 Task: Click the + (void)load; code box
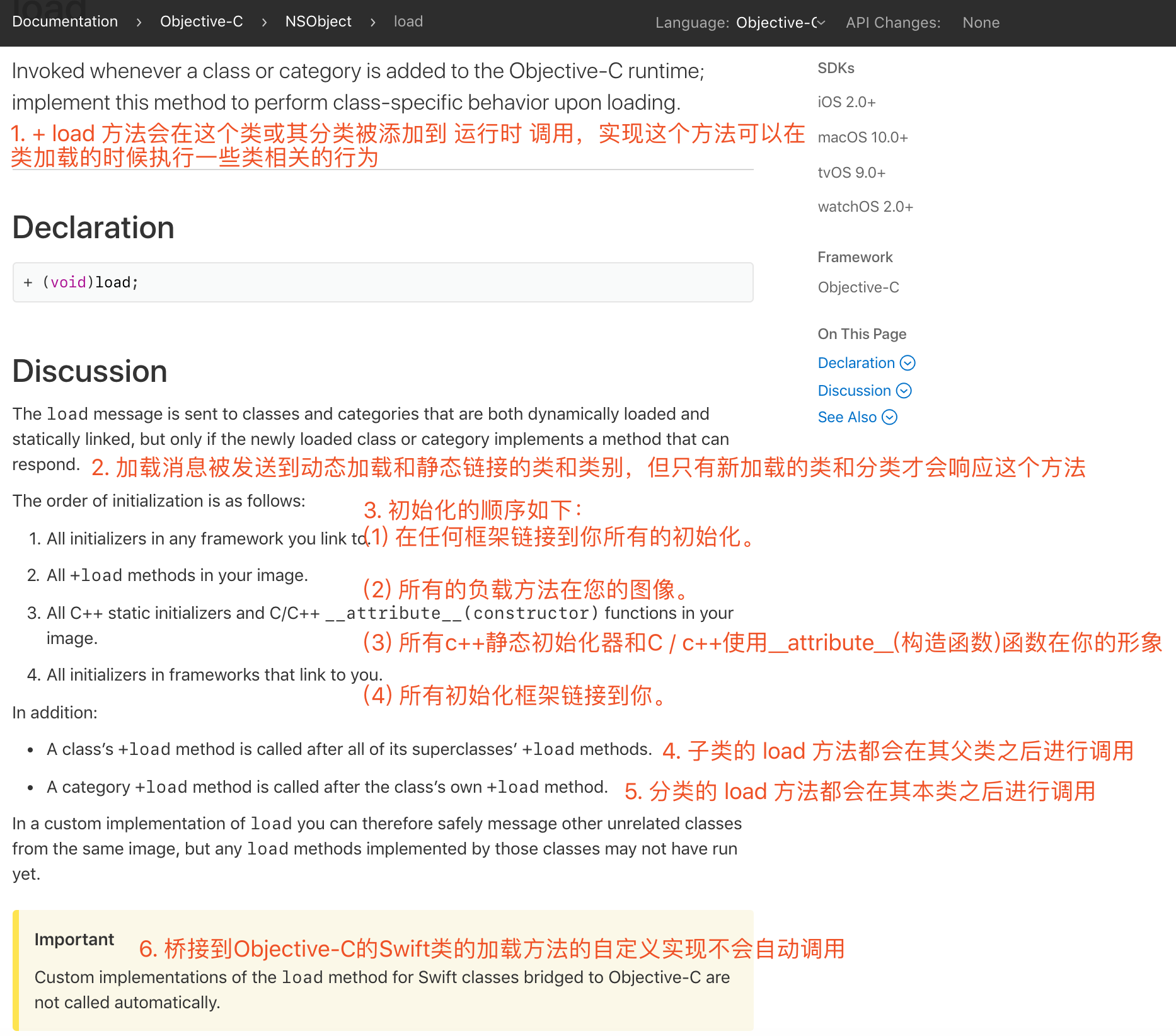tap(383, 282)
